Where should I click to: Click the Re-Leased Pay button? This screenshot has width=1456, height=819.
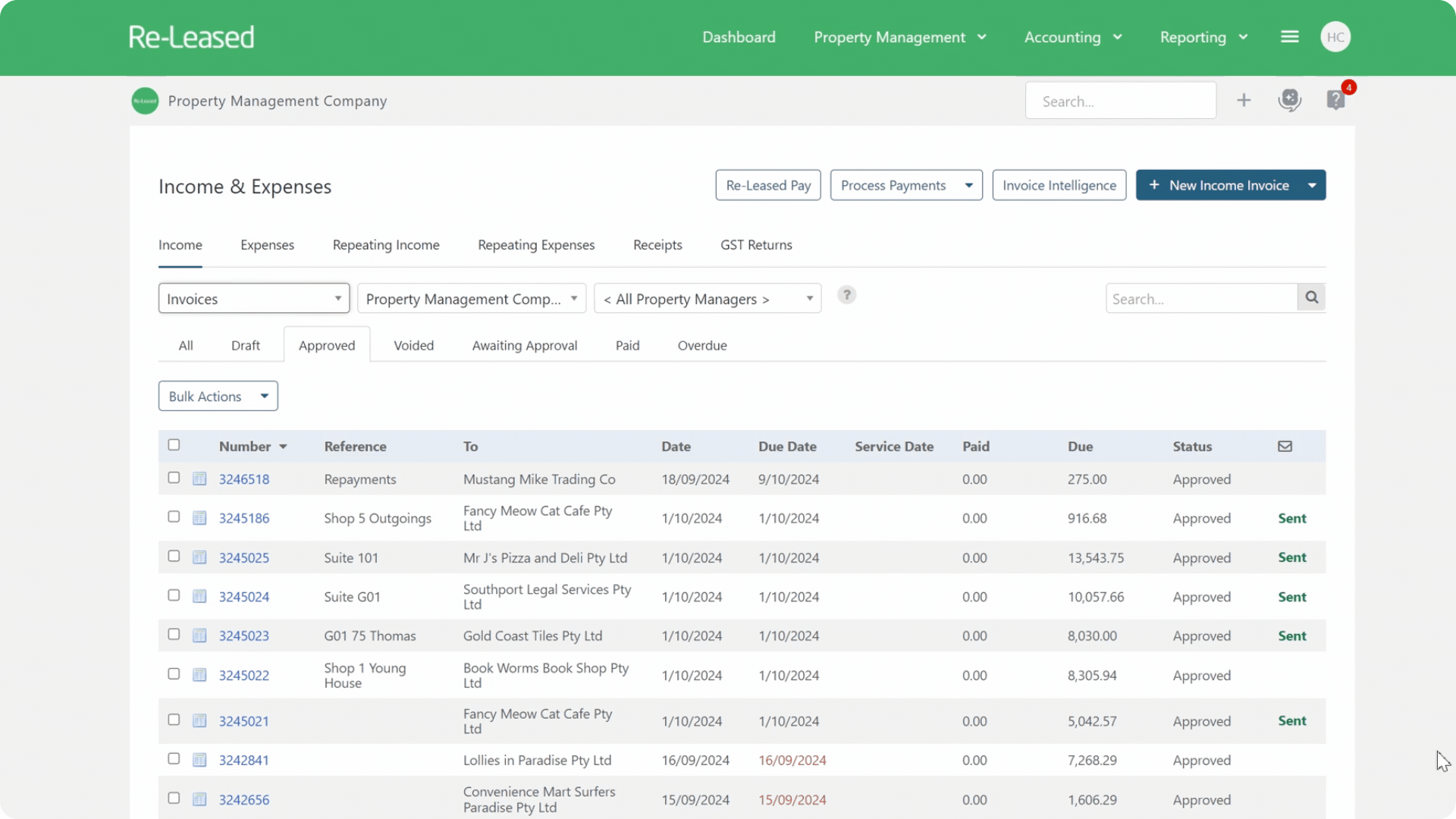(x=768, y=185)
